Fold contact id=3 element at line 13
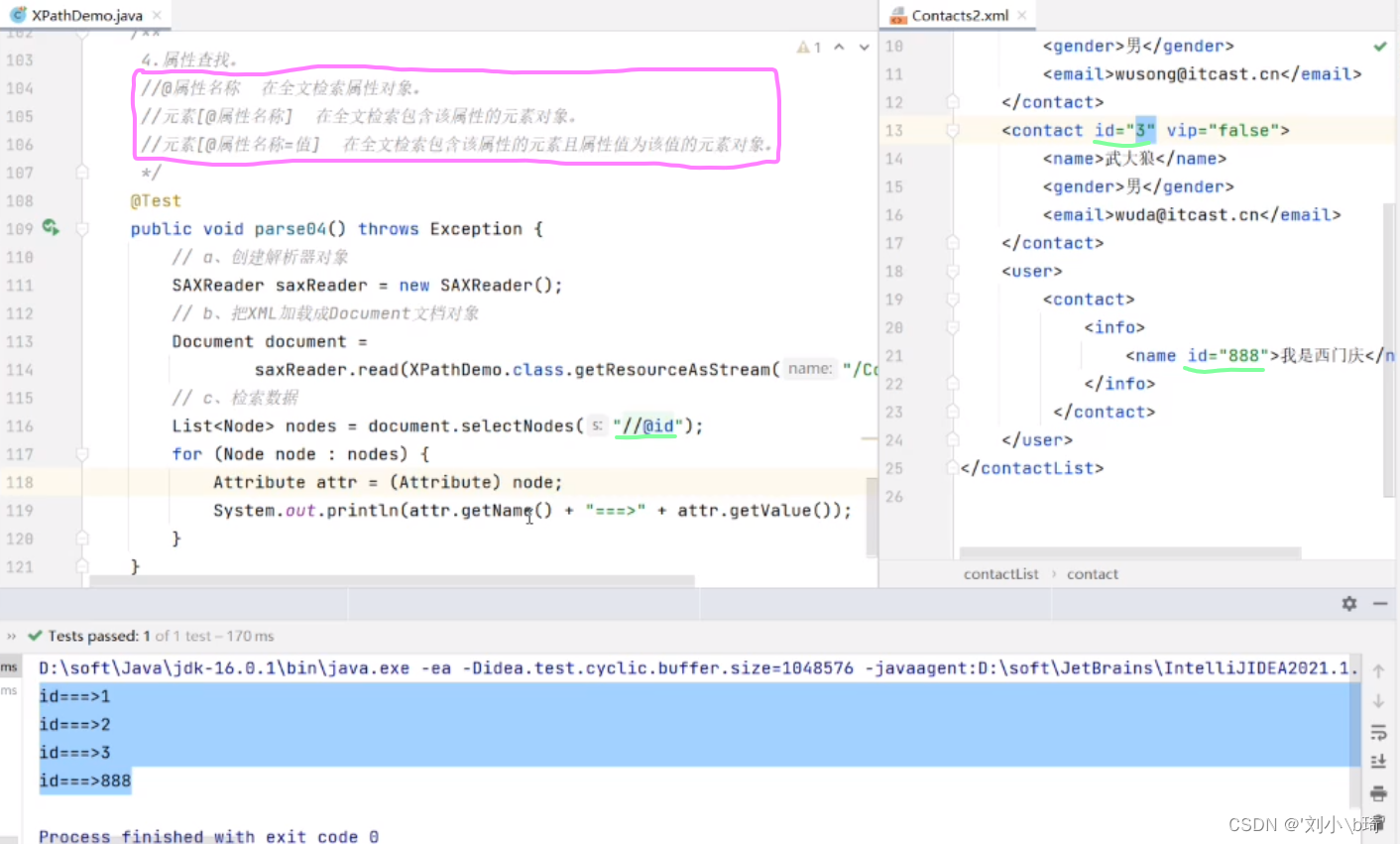Viewport: 1400px width, 844px height. [x=952, y=130]
